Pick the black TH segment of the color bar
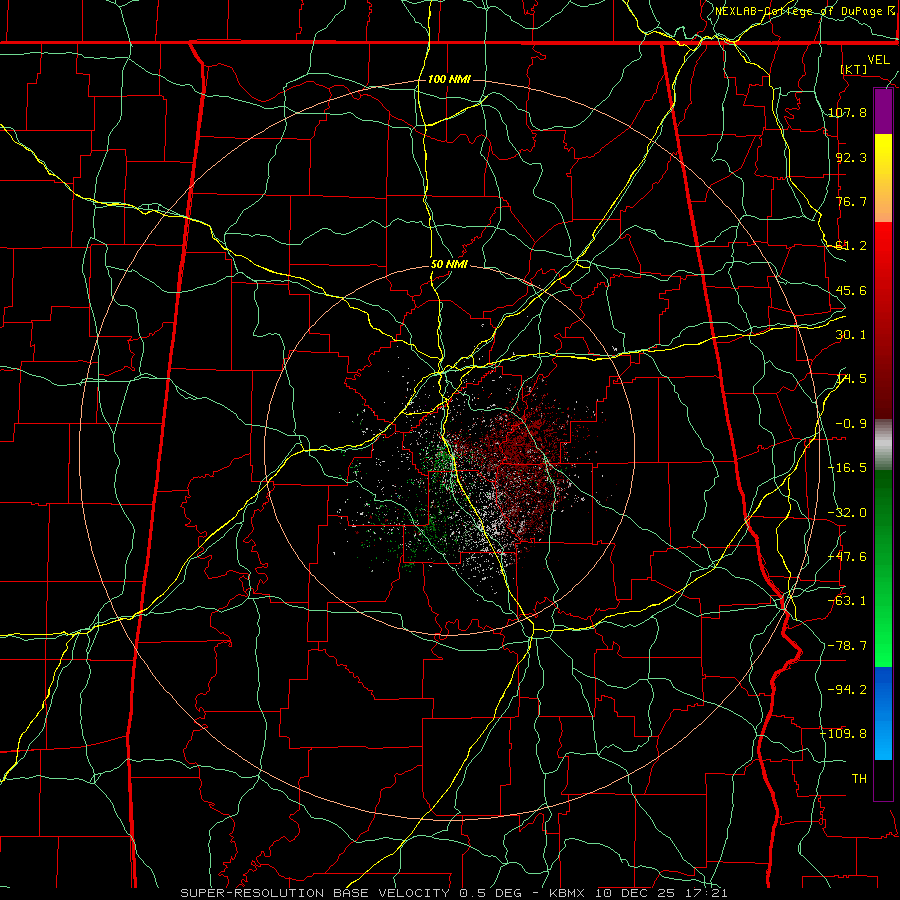 tap(883, 779)
